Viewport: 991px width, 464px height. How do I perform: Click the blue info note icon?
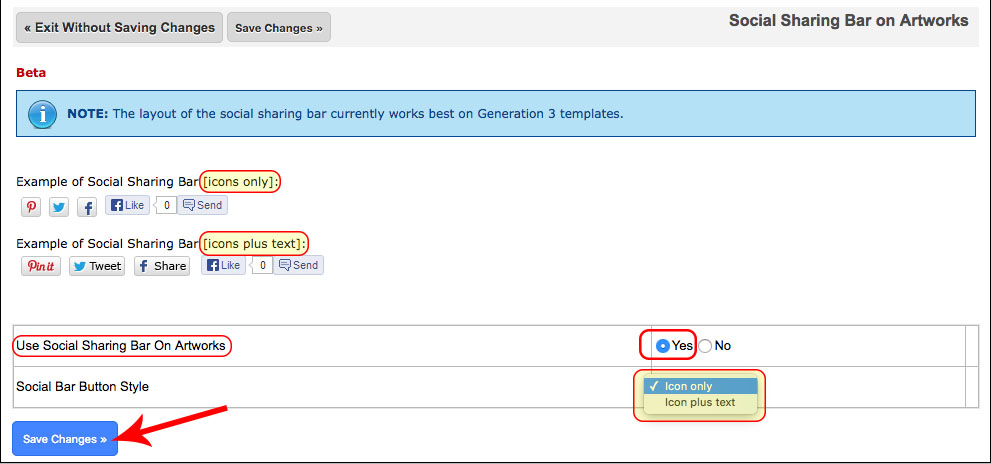(x=41, y=114)
